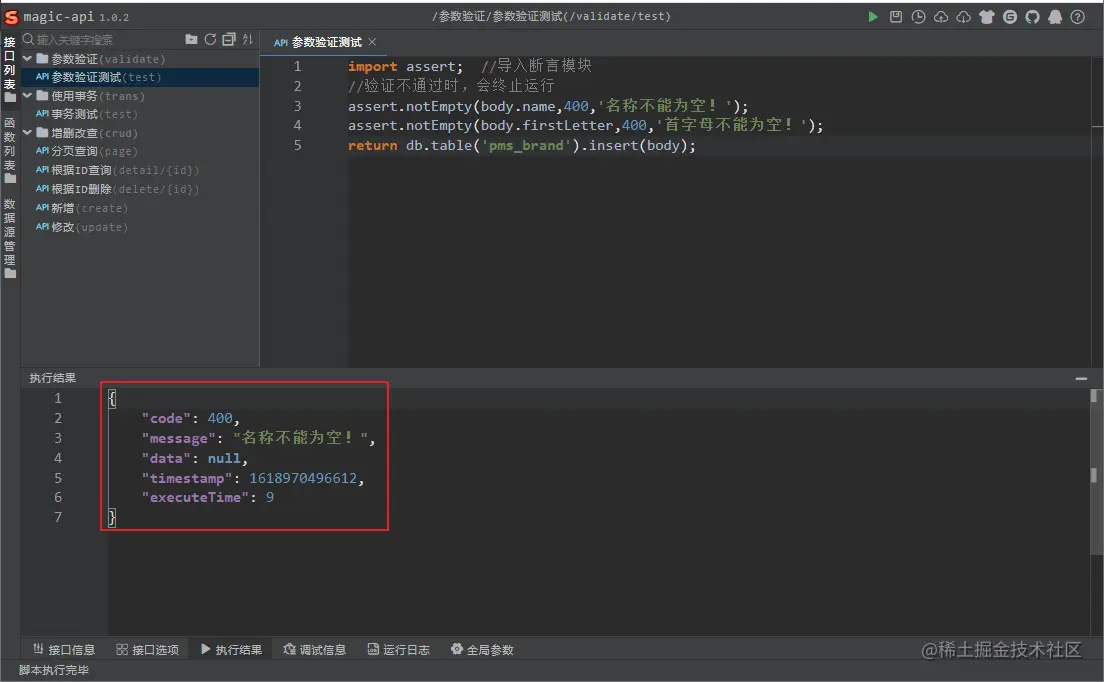This screenshot has width=1104, height=682.
Task: Focus the keyword search field
Action: [x=102, y=39]
